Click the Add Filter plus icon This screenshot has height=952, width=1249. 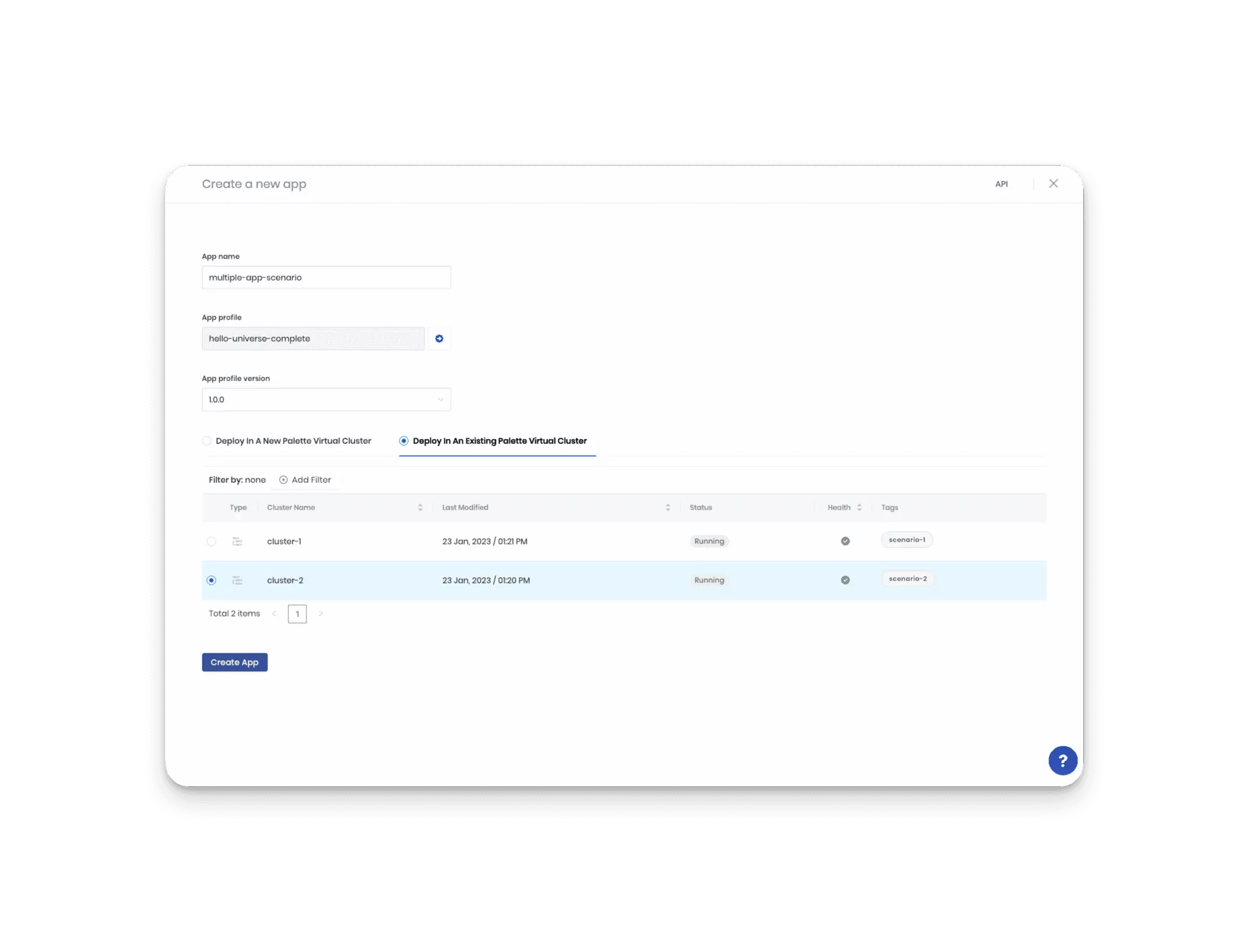coord(283,479)
